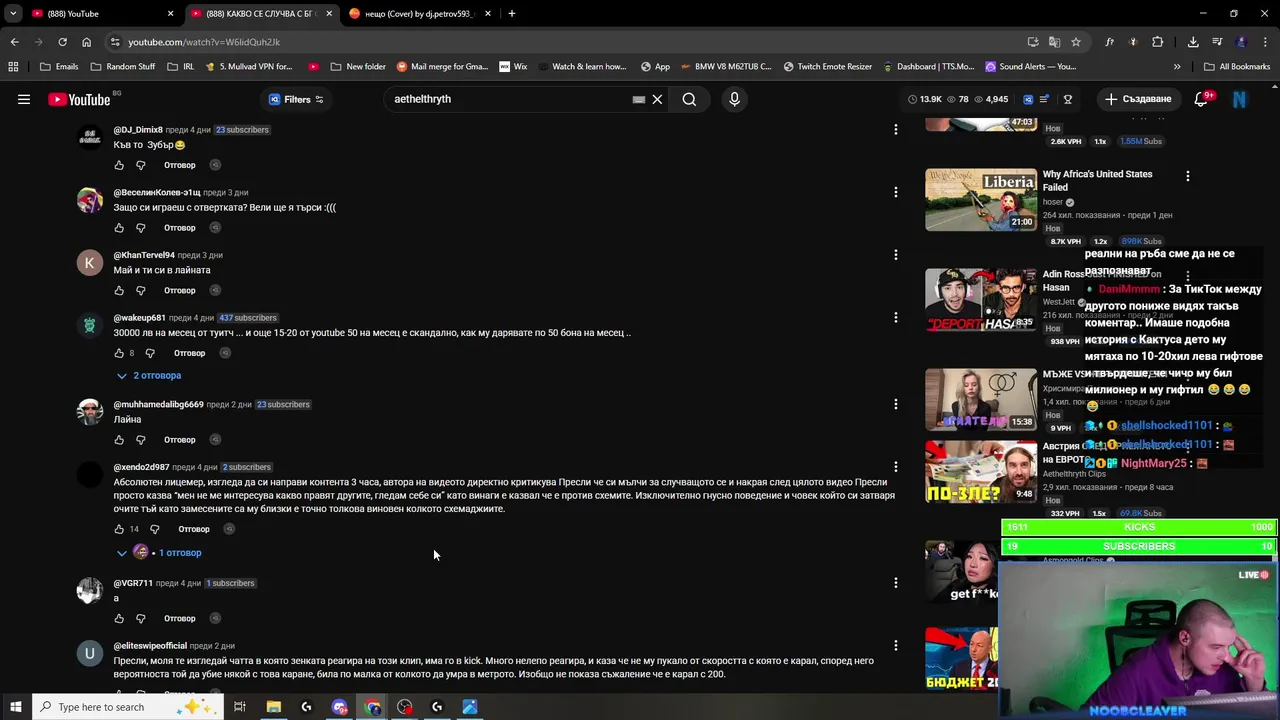Switch to the Suno Cover tab
Screen dimensions: 1280x720
coord(420,13)
